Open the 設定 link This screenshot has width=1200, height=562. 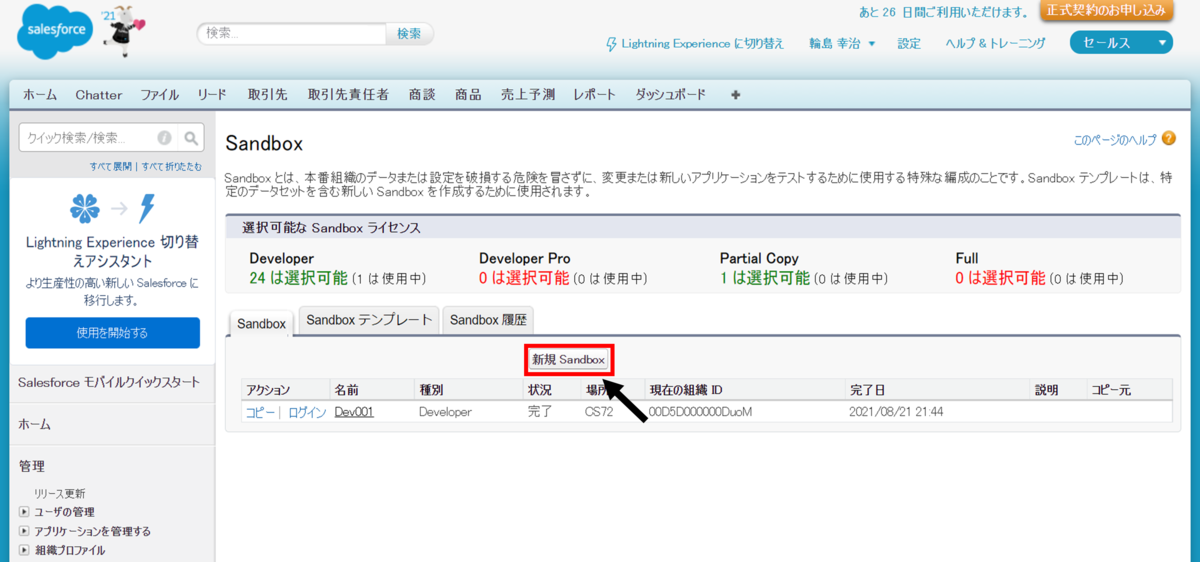click(x=909, y=44)
